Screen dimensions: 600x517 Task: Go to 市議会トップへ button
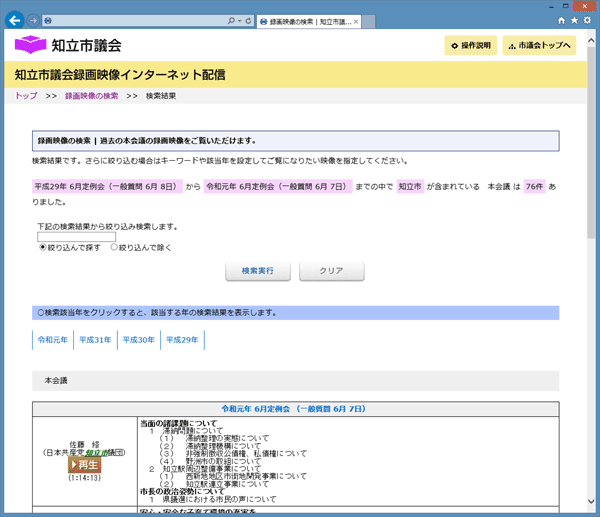coord(539,46)
